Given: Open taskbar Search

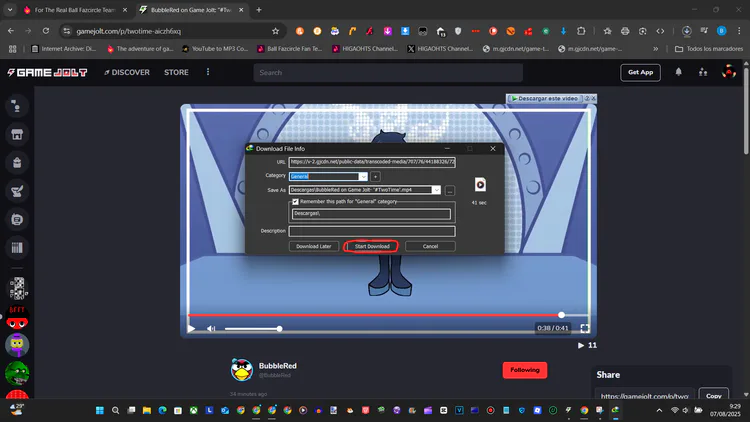Looking at the screenshot, I should [x=115, y=411].
